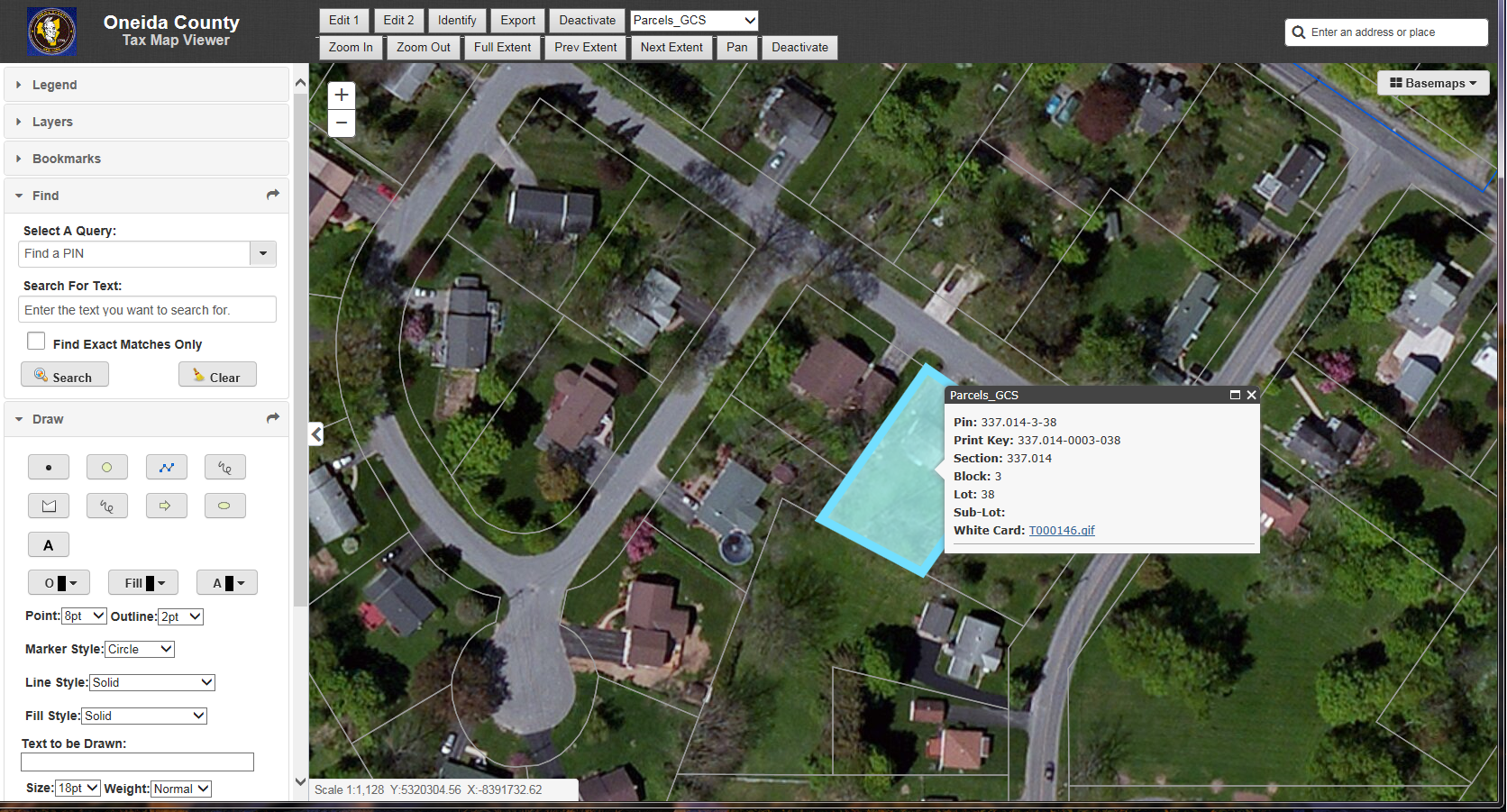Click the Edit 2 toolbar button
This screenshot has width=1507, height=812.
tap(398, 20)
